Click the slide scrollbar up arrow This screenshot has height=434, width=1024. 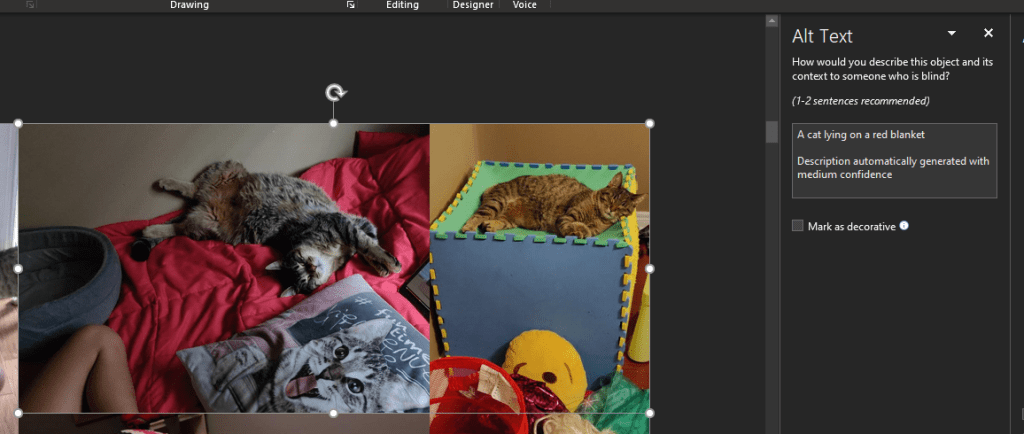[x=772, y=21]
